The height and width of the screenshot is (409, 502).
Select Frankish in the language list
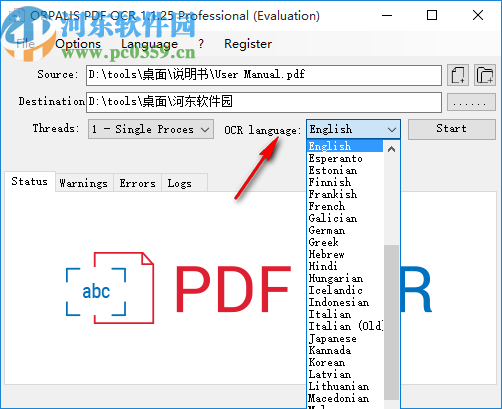(x=345, y=194)
